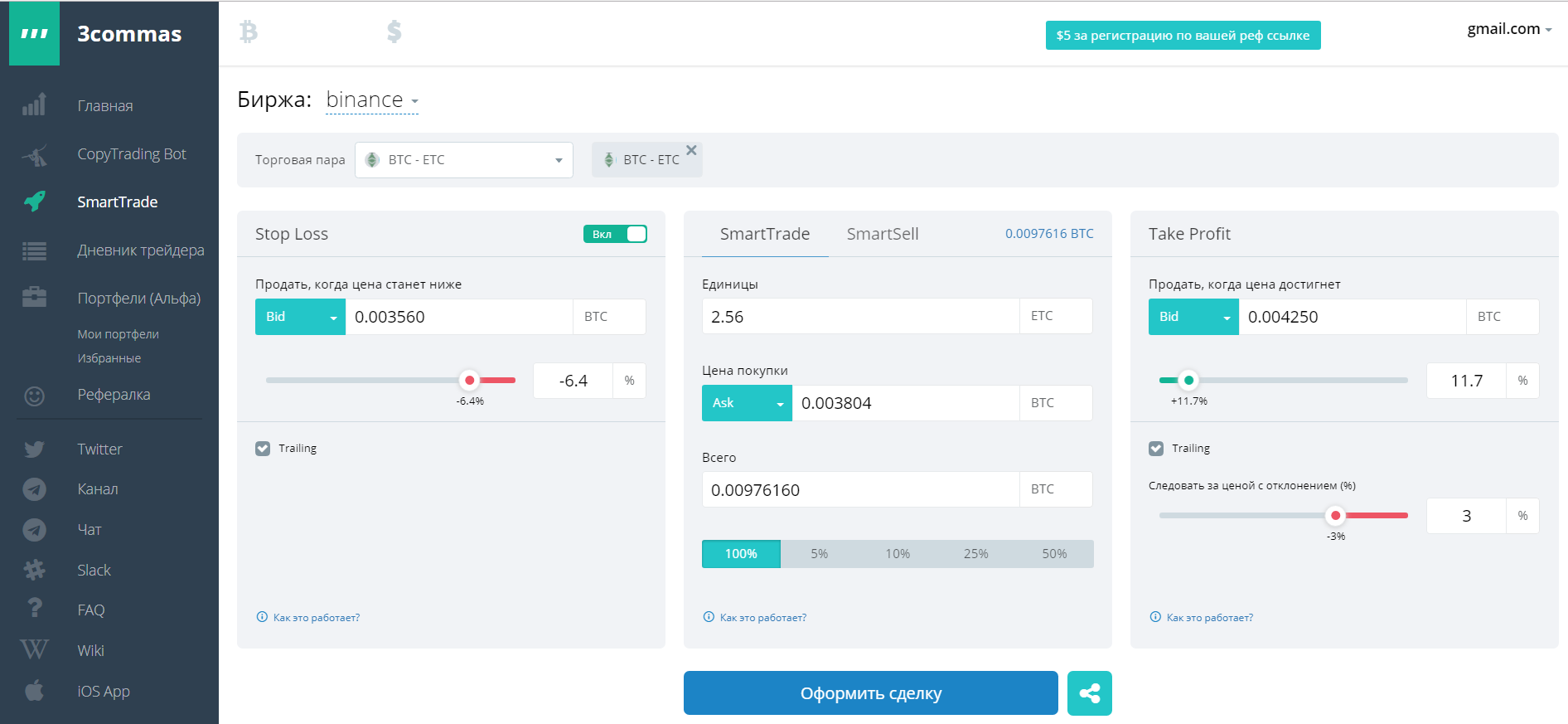Click the Главная bar chart icon

[x=34, y=105]
